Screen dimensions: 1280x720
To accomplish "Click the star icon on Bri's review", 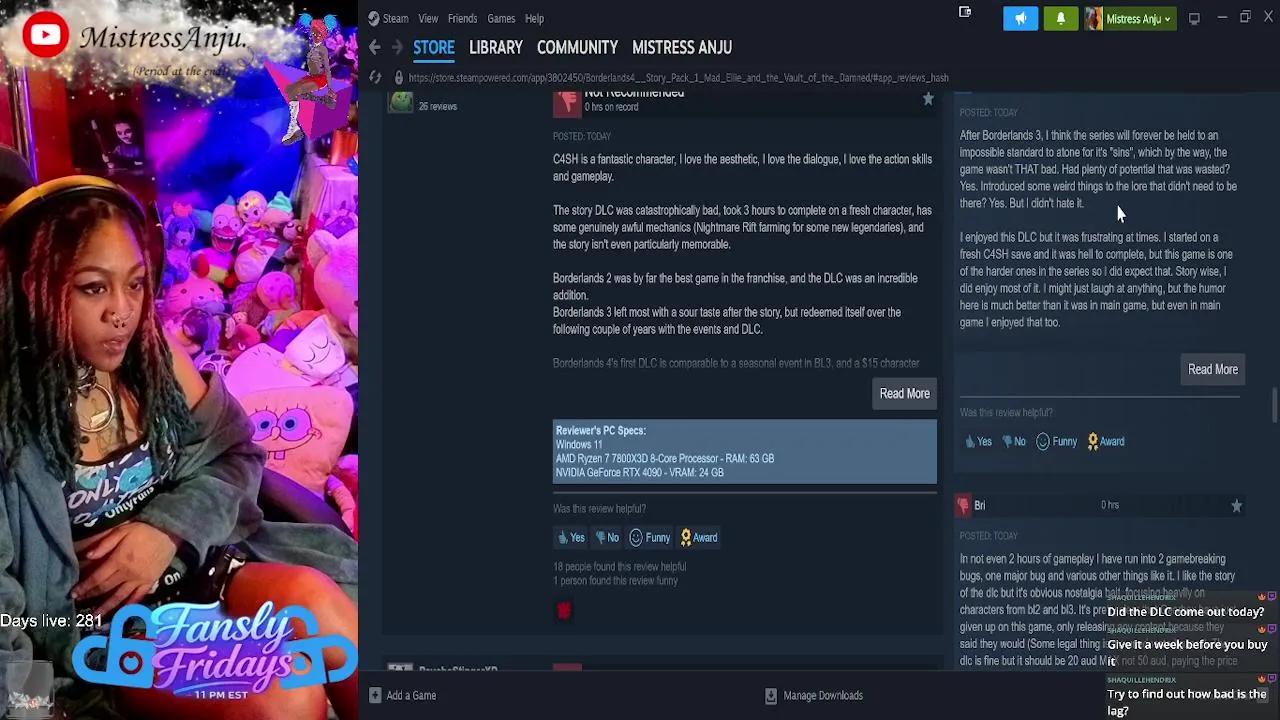I will pyautogui.click(x=1236, y=506).
